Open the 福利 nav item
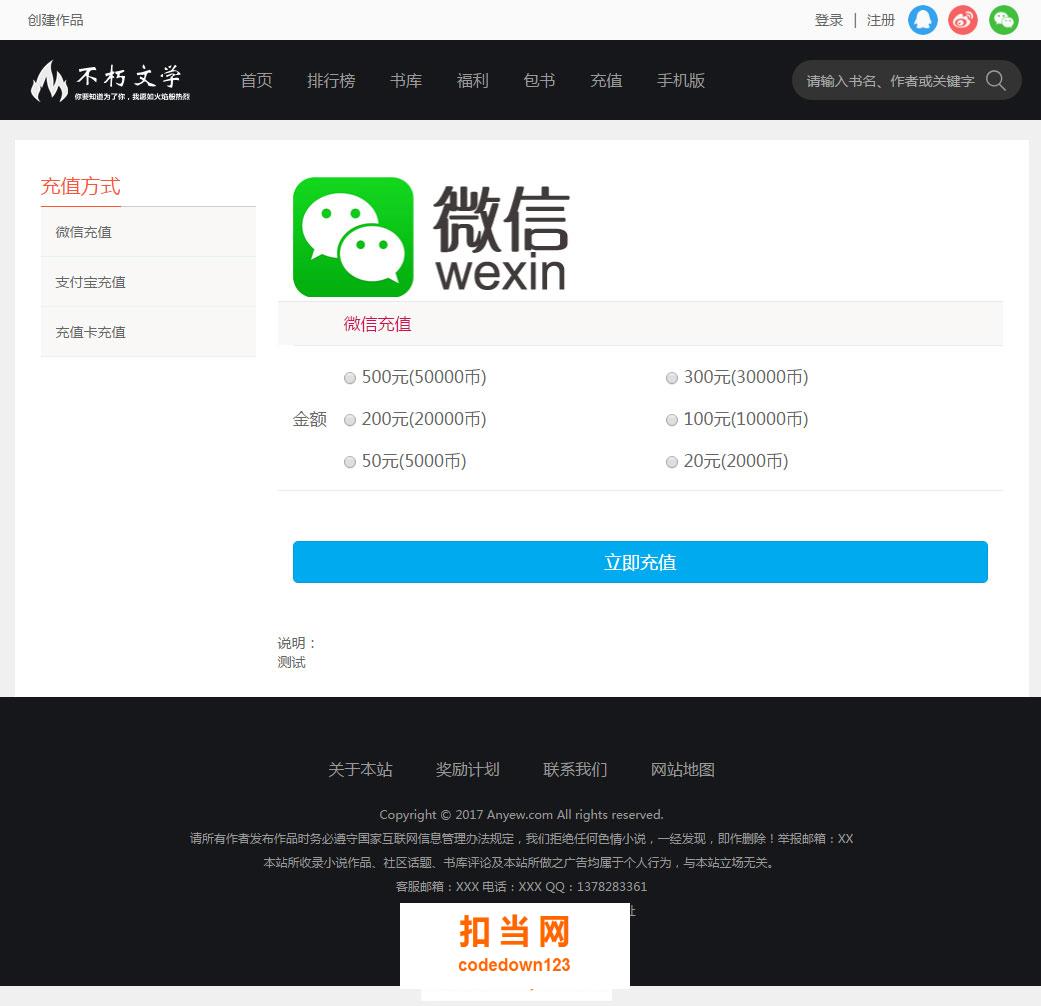This screenshot has width=1041, height=1006. 473,80
